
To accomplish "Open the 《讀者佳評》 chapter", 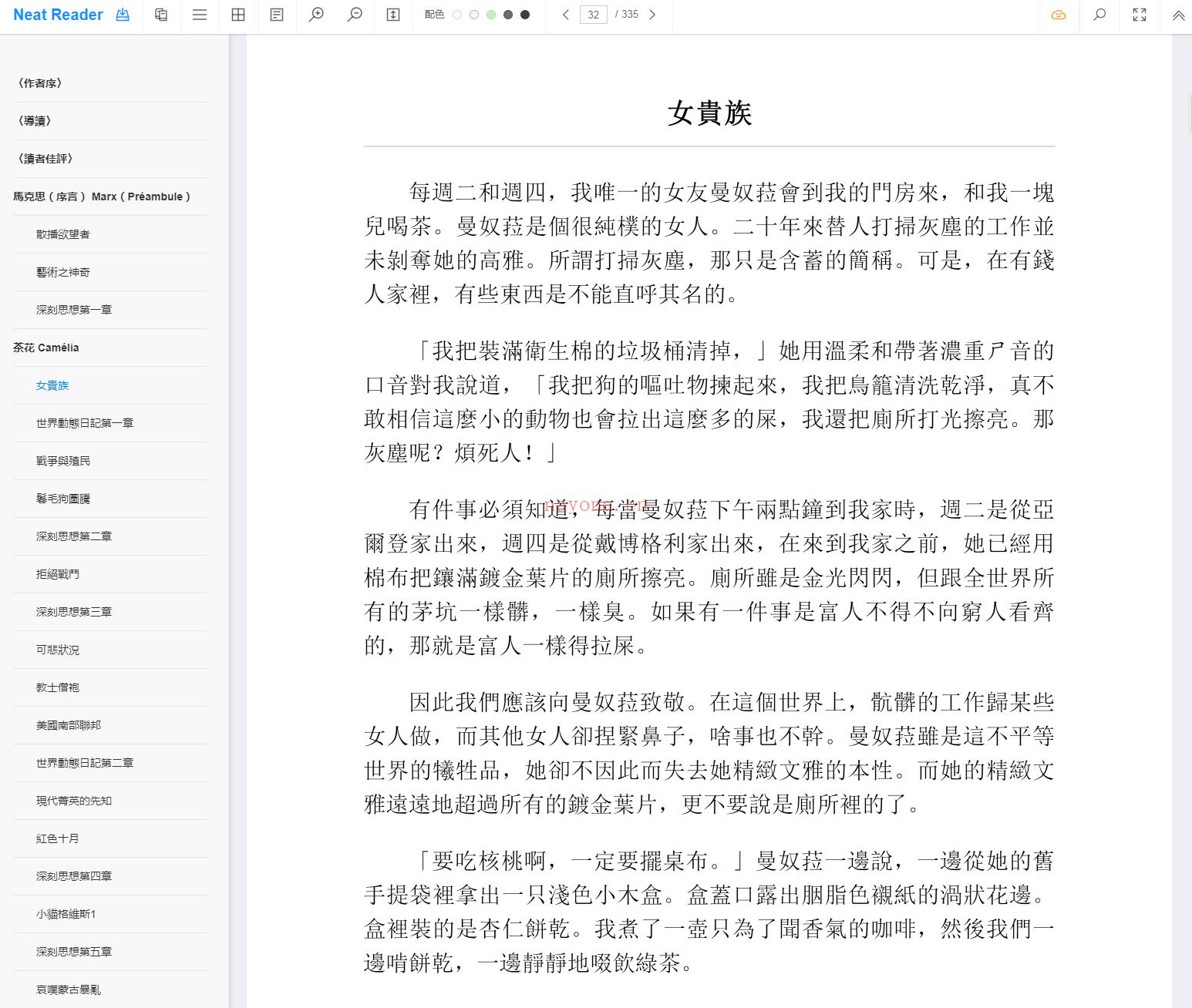I will tap(45, 159).
